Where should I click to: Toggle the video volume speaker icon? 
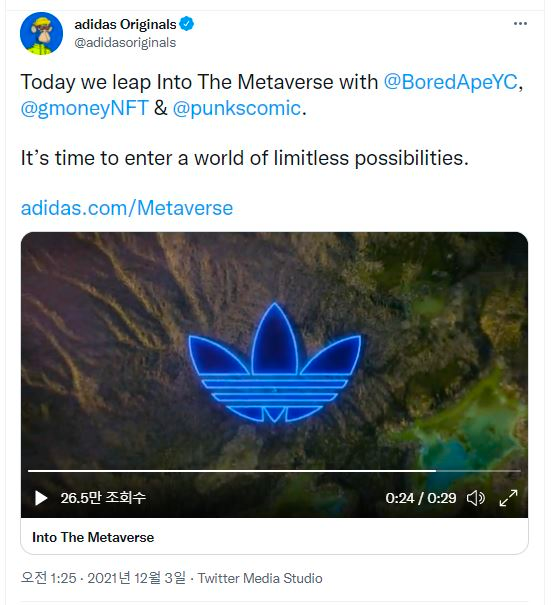[476, 498]
